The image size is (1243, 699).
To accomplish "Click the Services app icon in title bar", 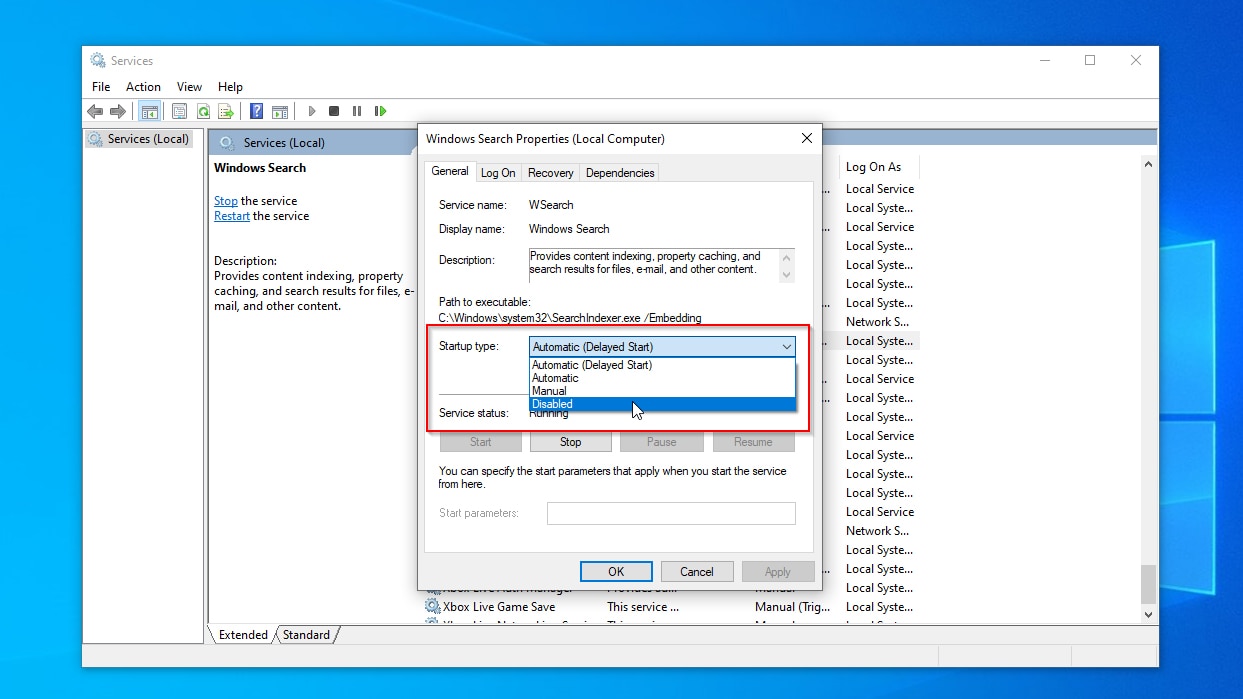I will pos(98,60).
